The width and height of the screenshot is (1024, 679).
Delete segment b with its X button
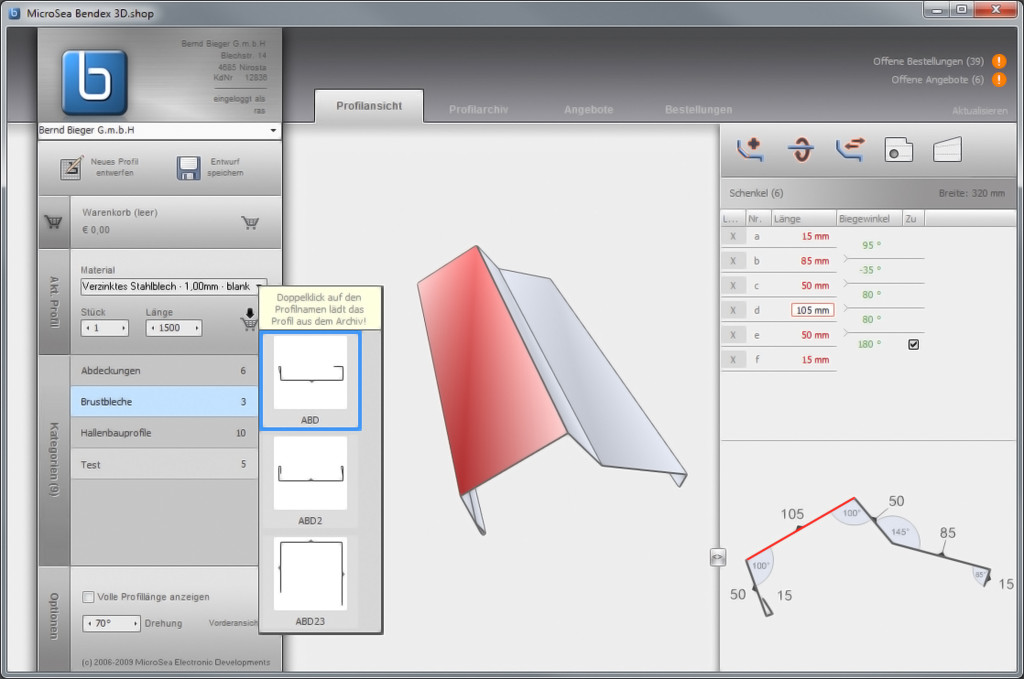coord(733,261)
